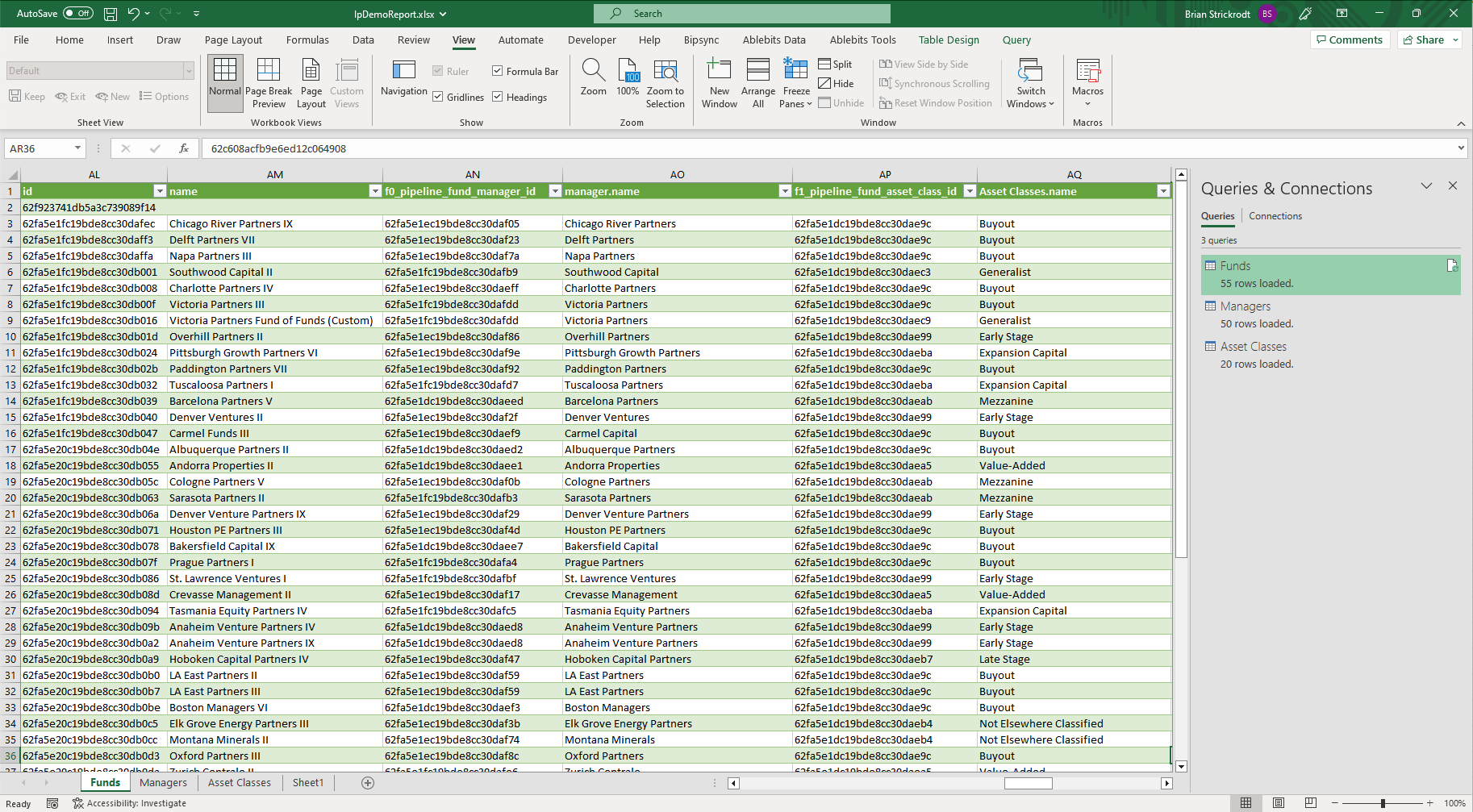Switch to the Managers sheet tab

pos(163,782)
